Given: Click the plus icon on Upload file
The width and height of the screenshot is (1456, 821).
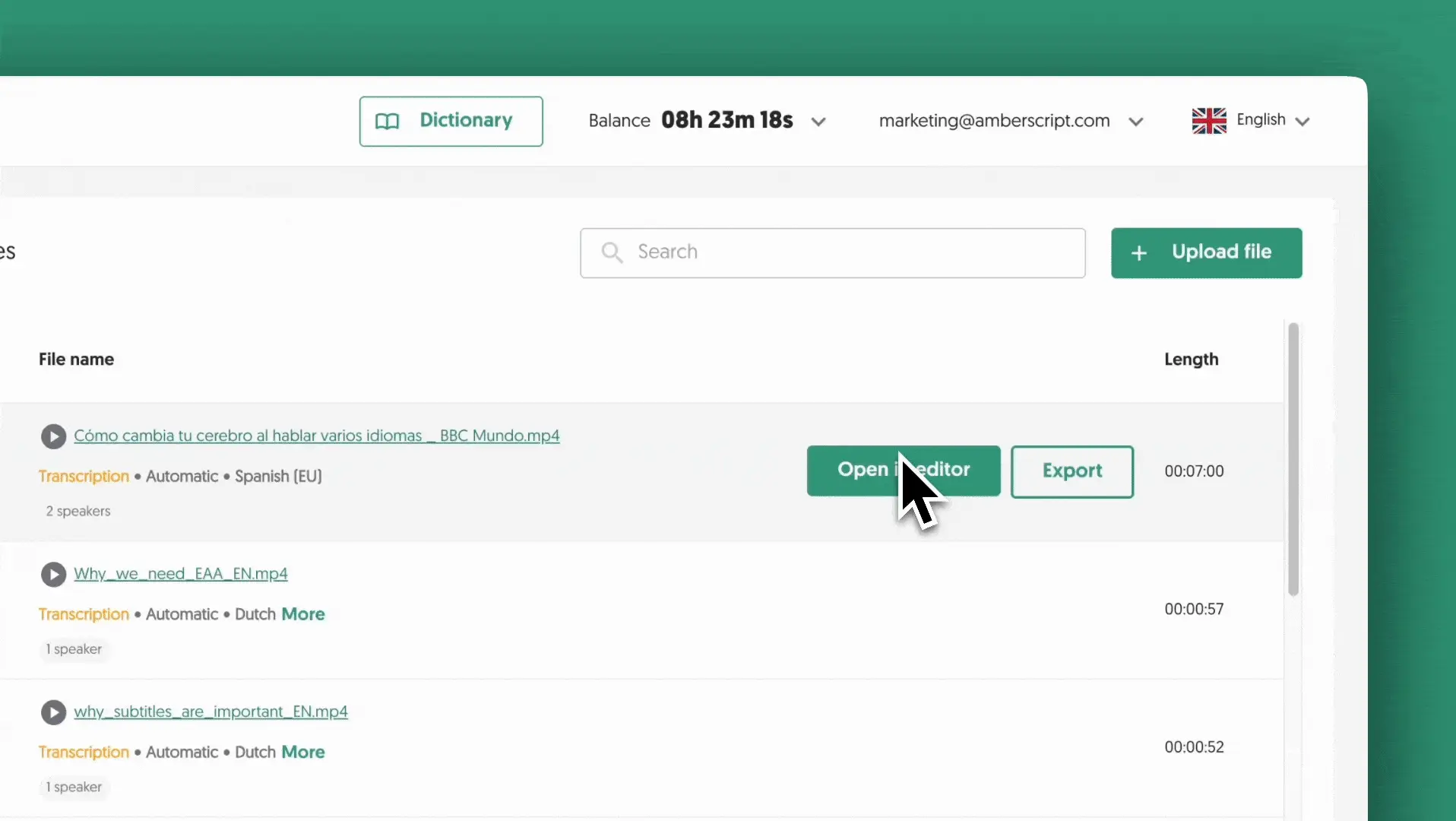Looking at the screenshot, I should tap(1138, 253).
